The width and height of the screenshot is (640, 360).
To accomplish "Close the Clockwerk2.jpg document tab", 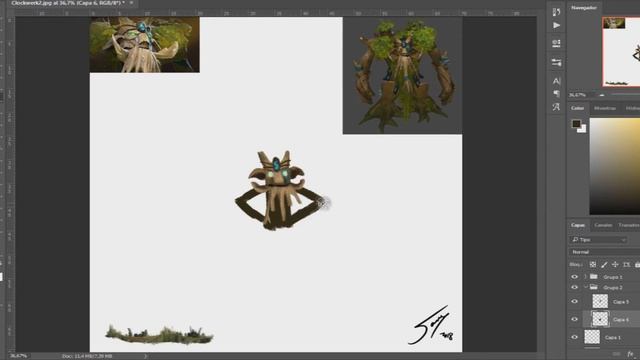I will click(131, 3).
